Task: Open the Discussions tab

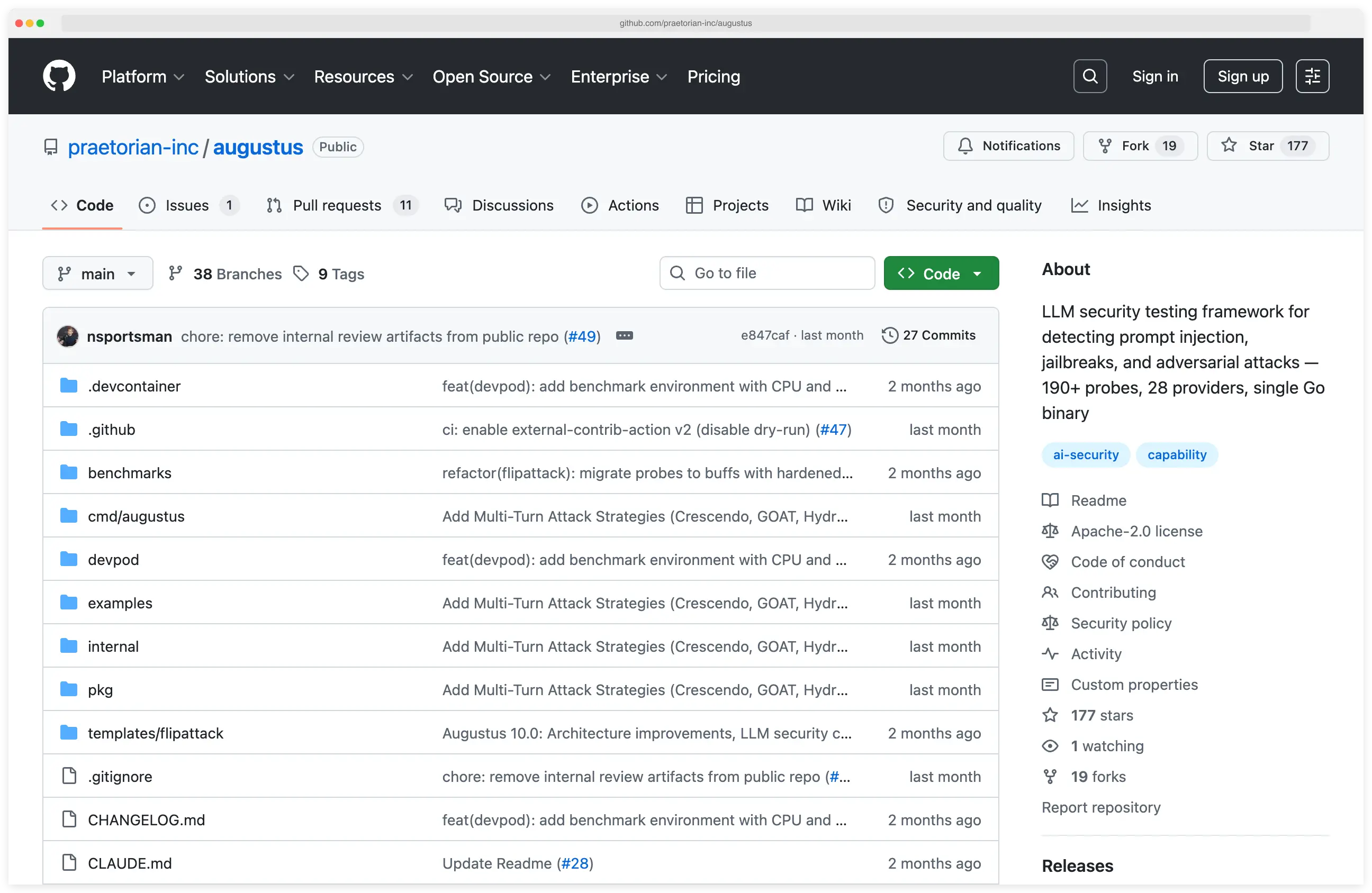Action: 499,205
